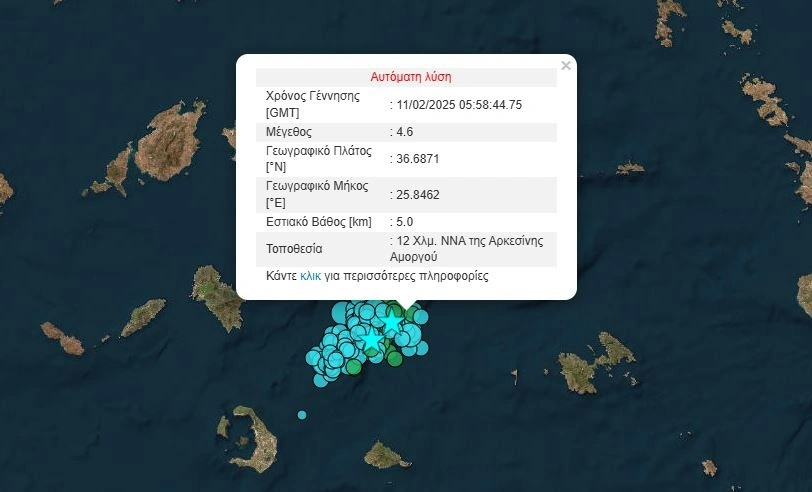Click the isolated small cyan circle marker
The image size is (812, 492).
pyautogui.click(x=302, y=415)
